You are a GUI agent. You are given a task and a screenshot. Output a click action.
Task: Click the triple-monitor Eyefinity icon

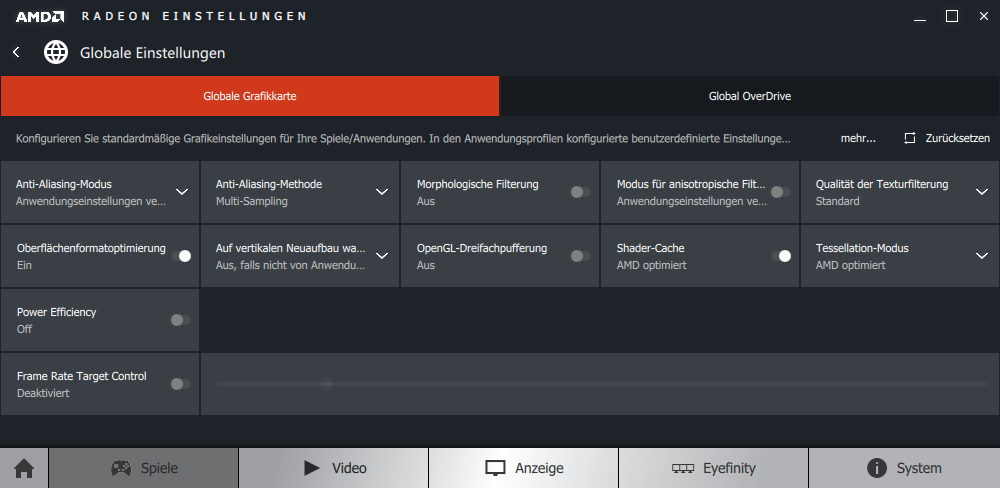[683, 468]
